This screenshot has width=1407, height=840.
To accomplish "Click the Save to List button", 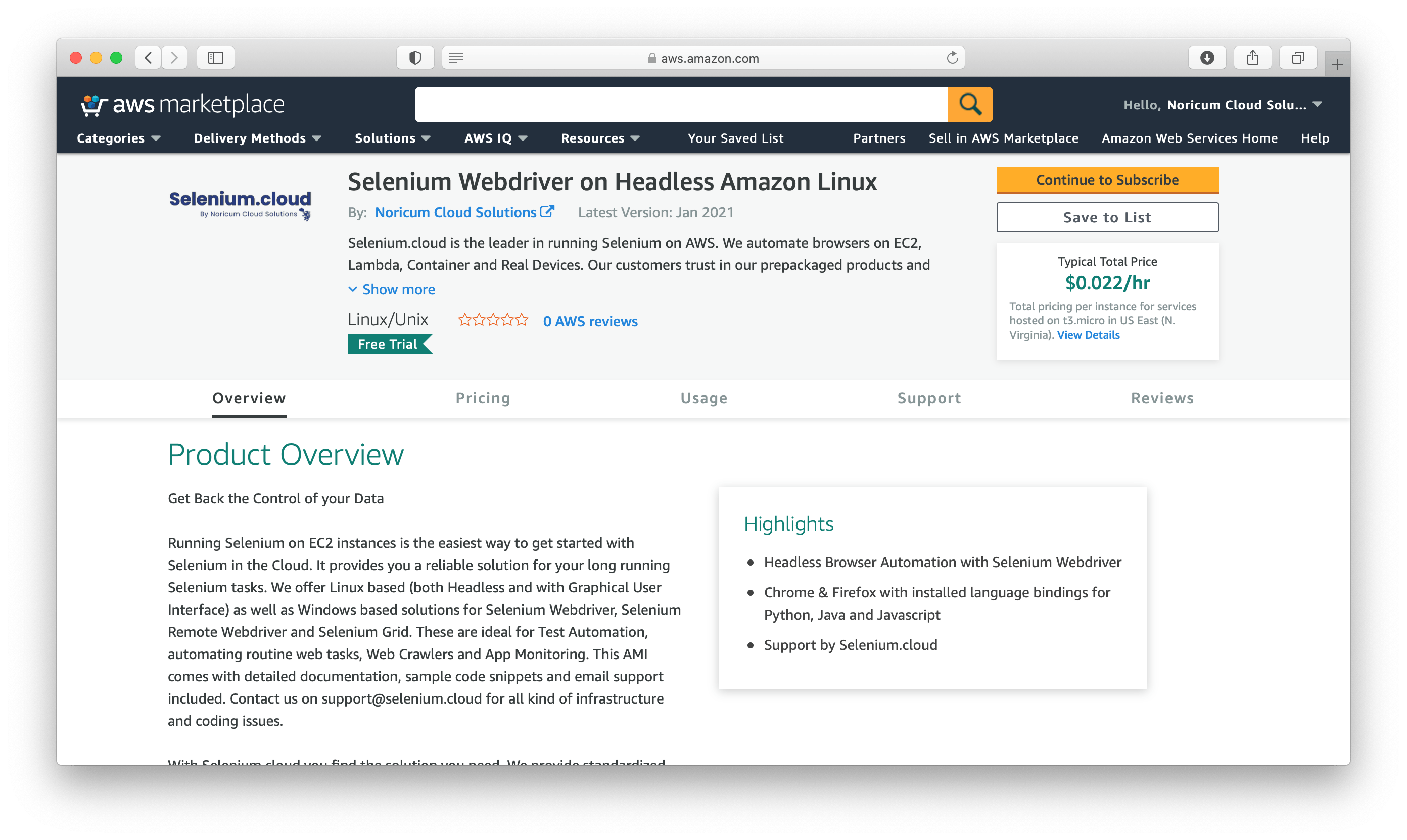I will (x=1107, y=217).
